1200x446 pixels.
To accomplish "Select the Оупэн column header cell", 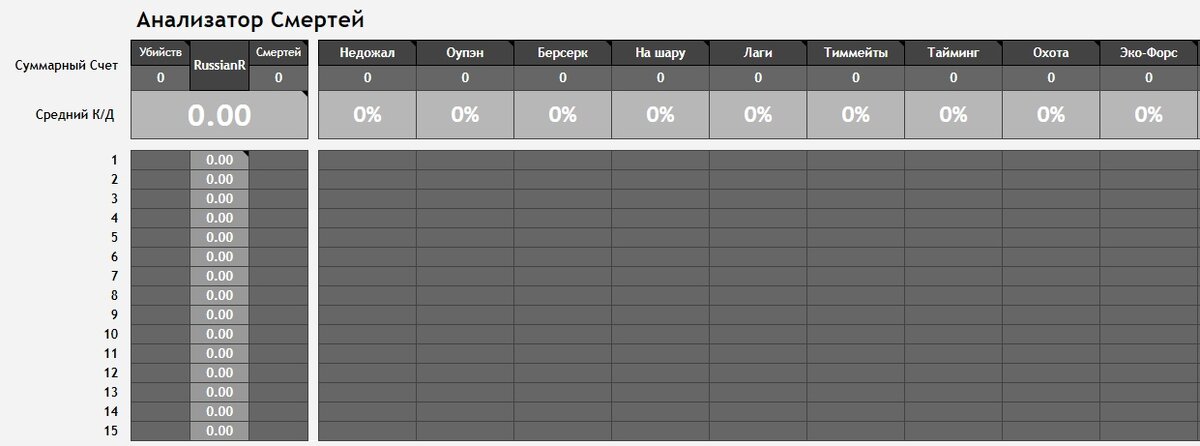I will point(465,53).
